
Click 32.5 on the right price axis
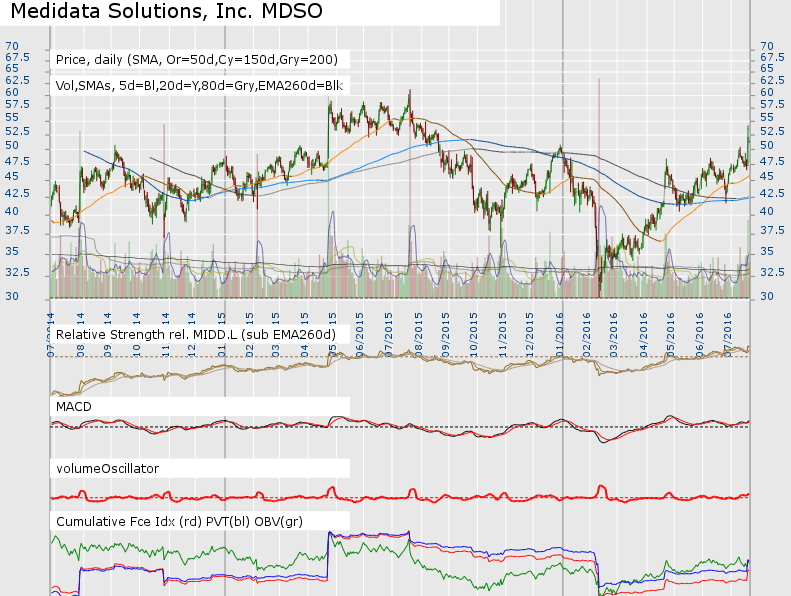(x=772, y=273)
